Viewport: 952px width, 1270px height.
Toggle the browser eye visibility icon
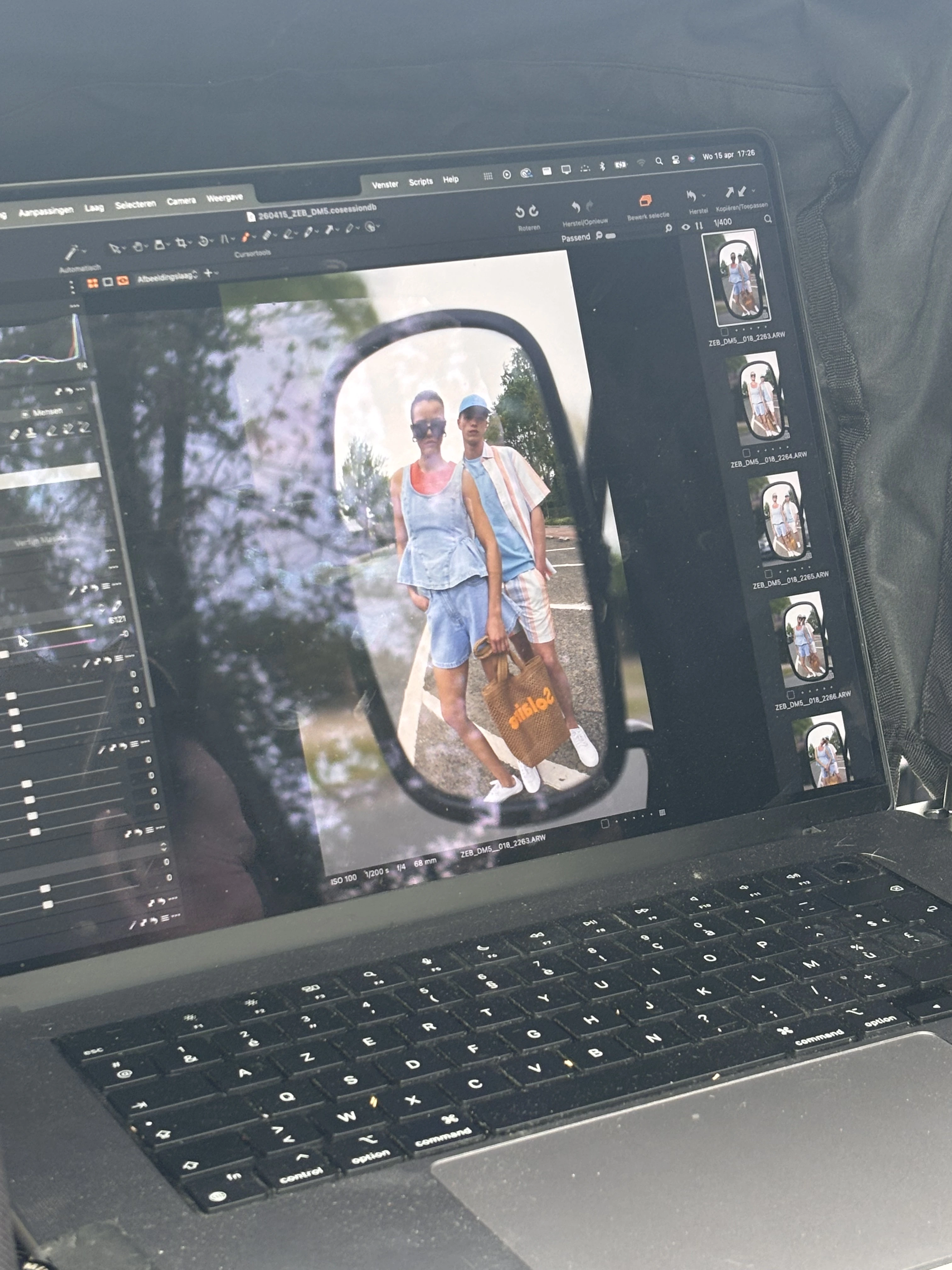(x=686, y=227)
